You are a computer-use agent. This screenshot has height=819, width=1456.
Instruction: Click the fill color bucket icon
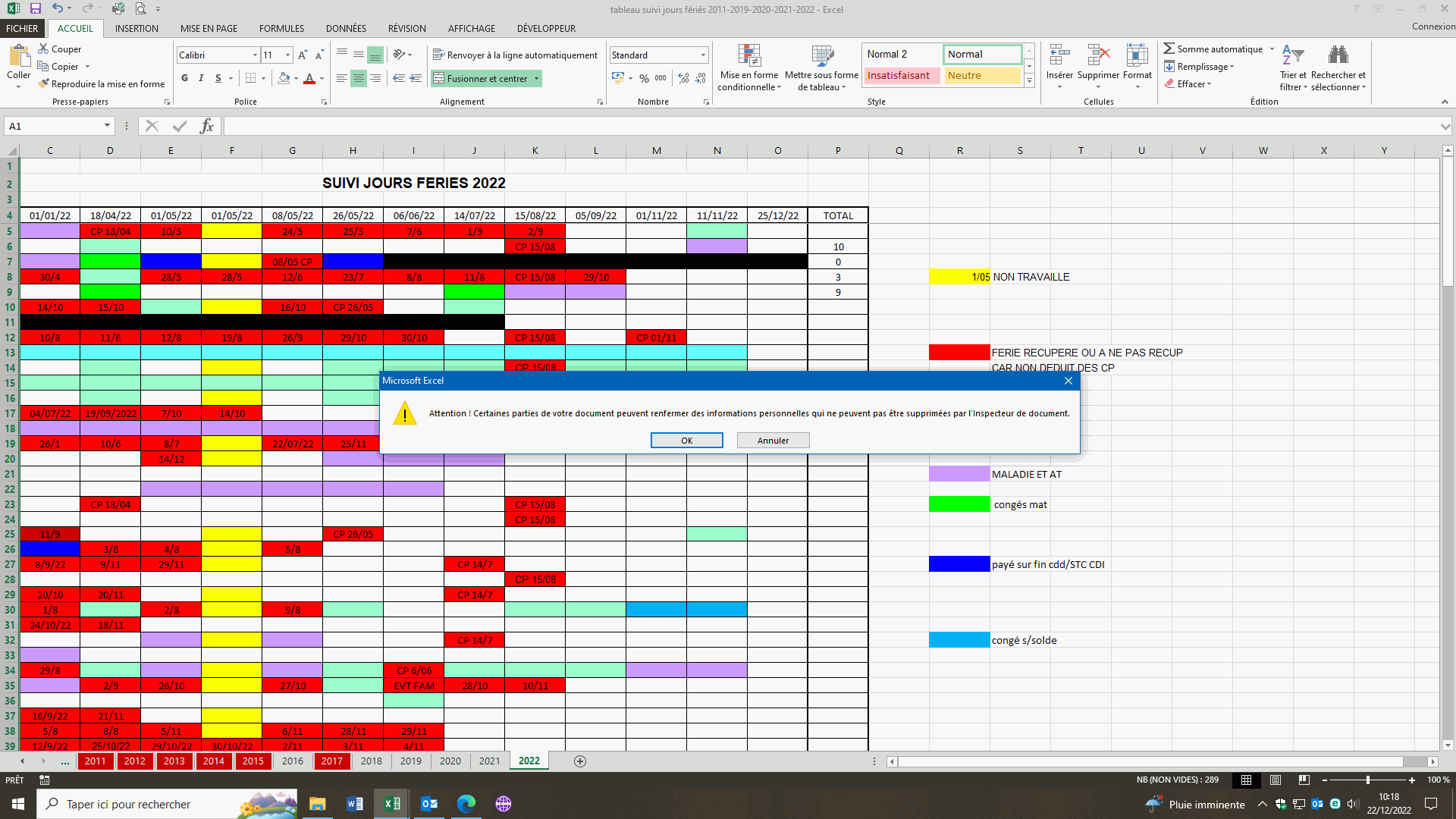[283, 78]
